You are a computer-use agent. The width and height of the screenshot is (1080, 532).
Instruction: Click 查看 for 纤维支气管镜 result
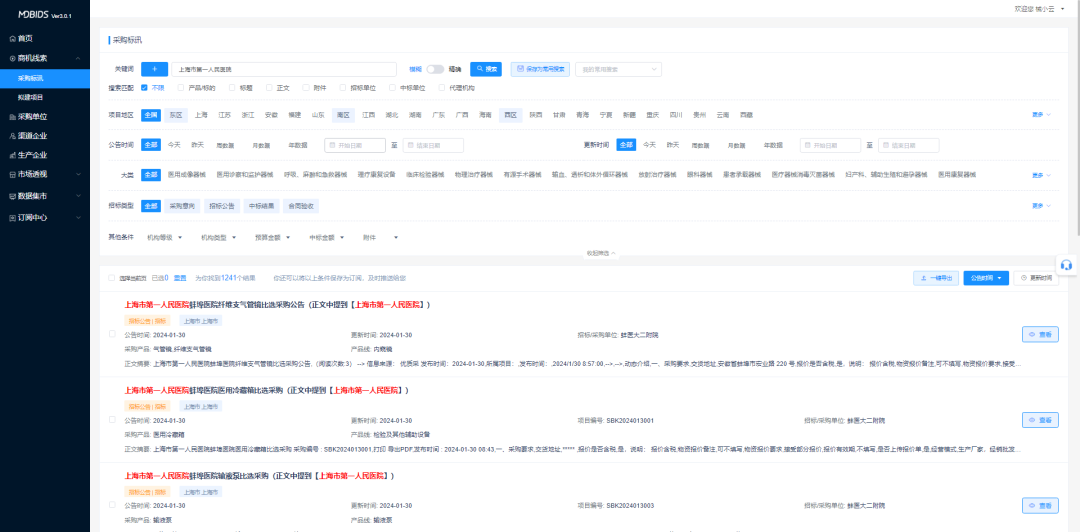[x=1040, y=334]
